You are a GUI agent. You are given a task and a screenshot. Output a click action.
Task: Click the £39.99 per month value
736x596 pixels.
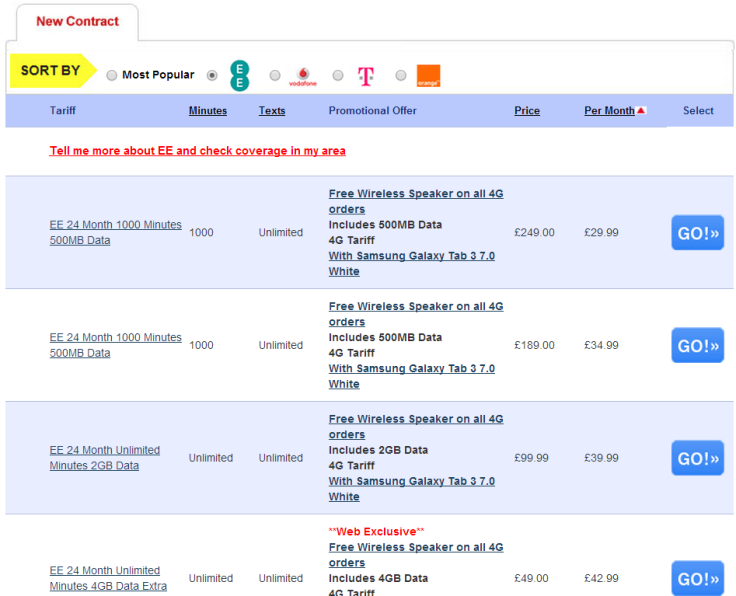tap(601, 458)
